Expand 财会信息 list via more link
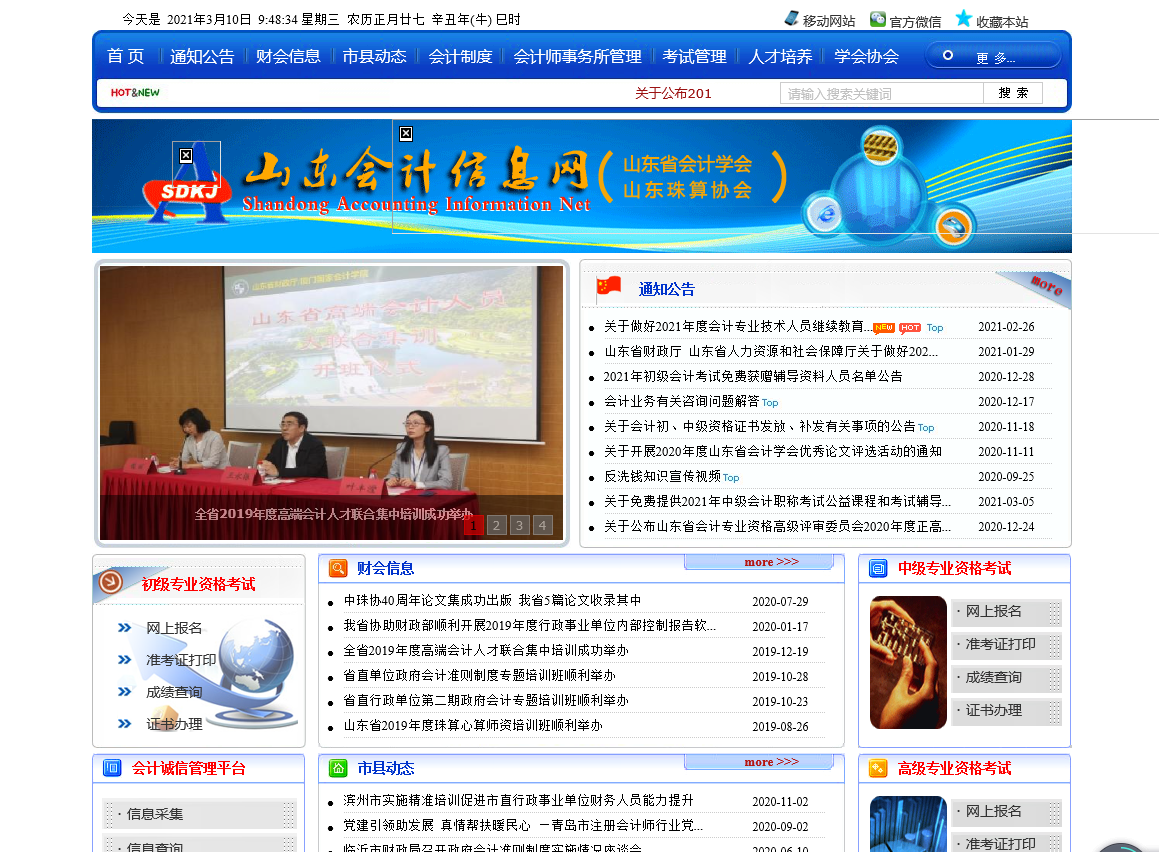Screen dimensions: 1159x852 [x=771, y=562]
